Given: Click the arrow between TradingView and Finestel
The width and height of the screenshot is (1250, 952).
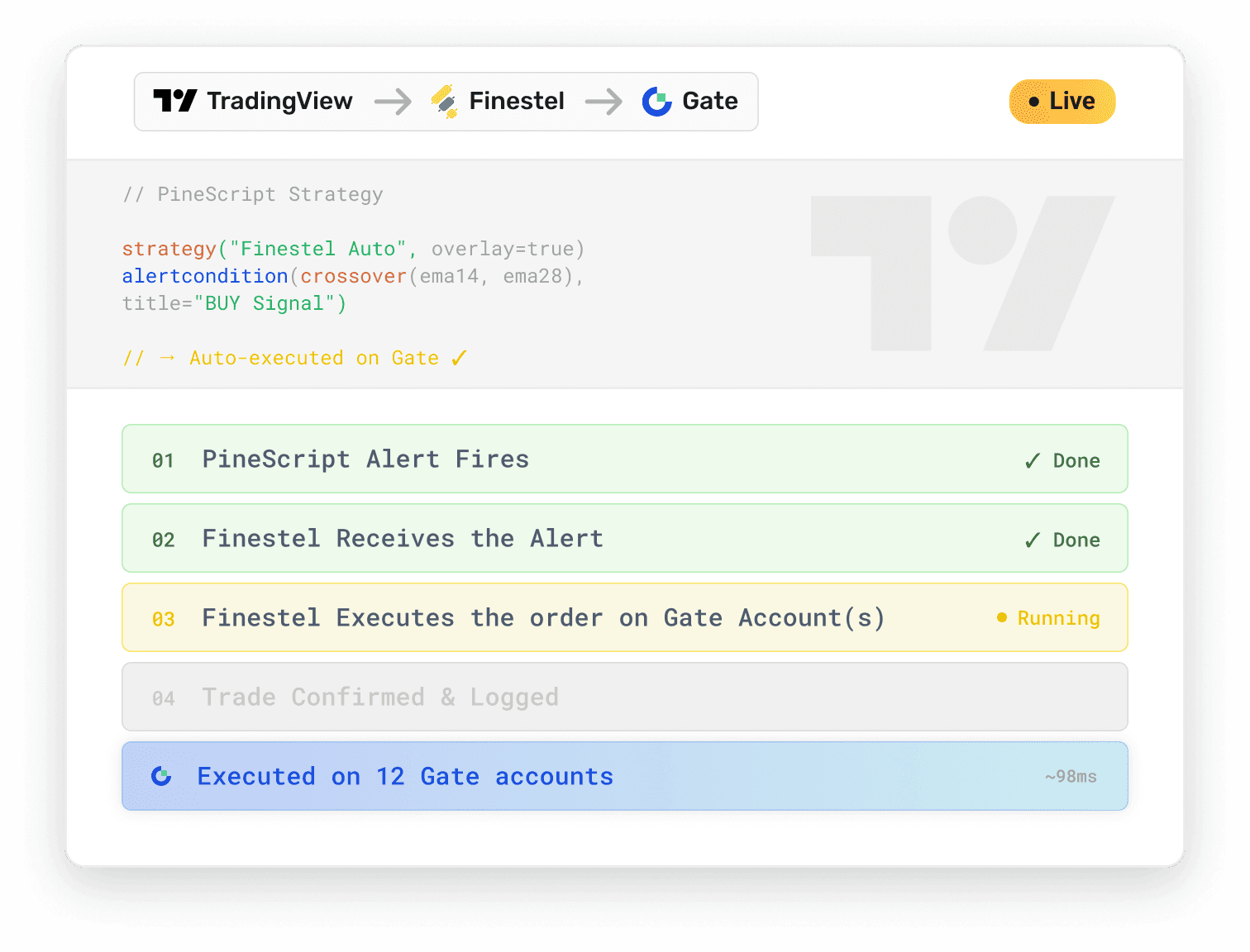Looking at the screenshot, I should [393, 102].
